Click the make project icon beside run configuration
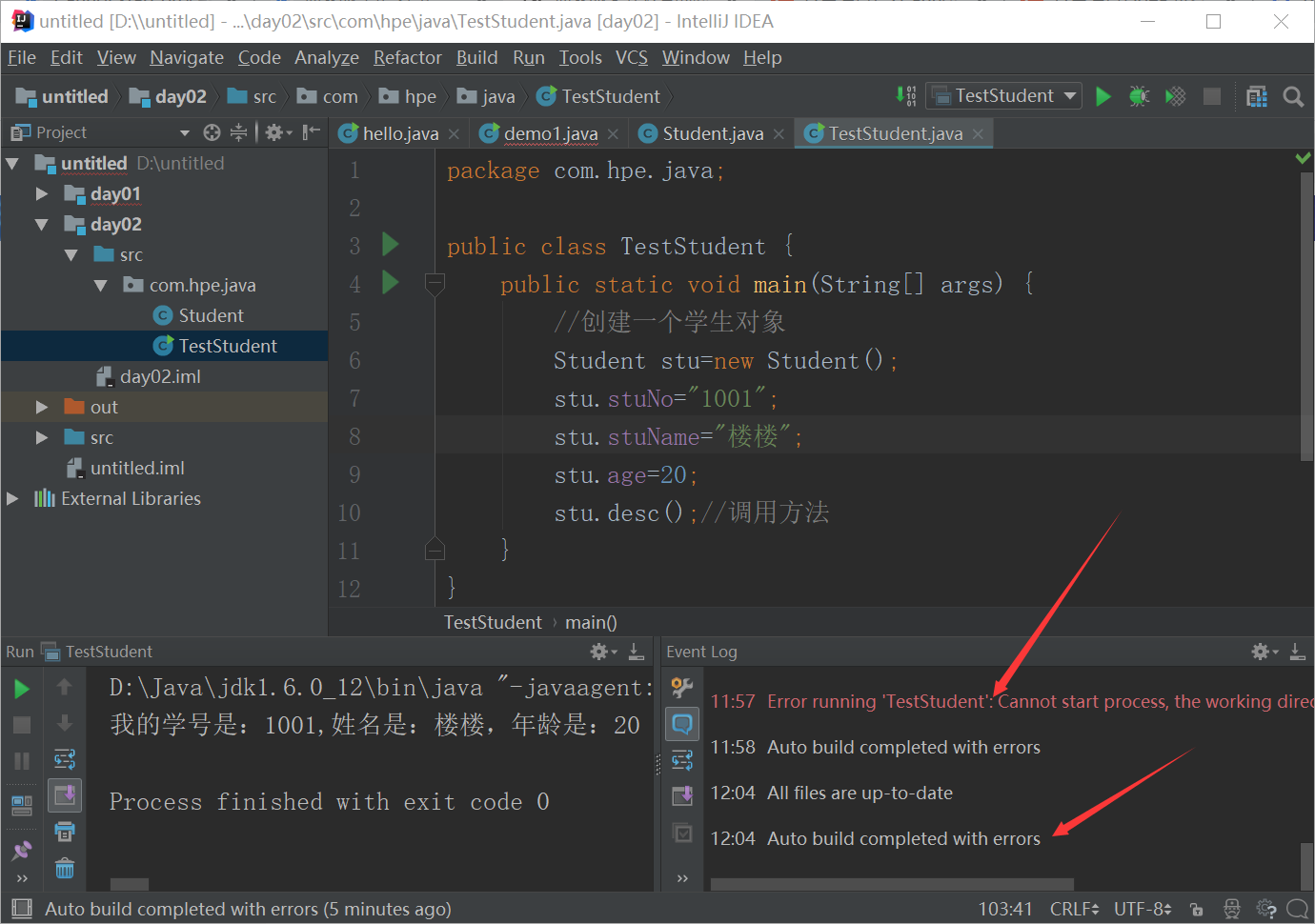This screenshot has width=1315, height=924. click(906, 96)
